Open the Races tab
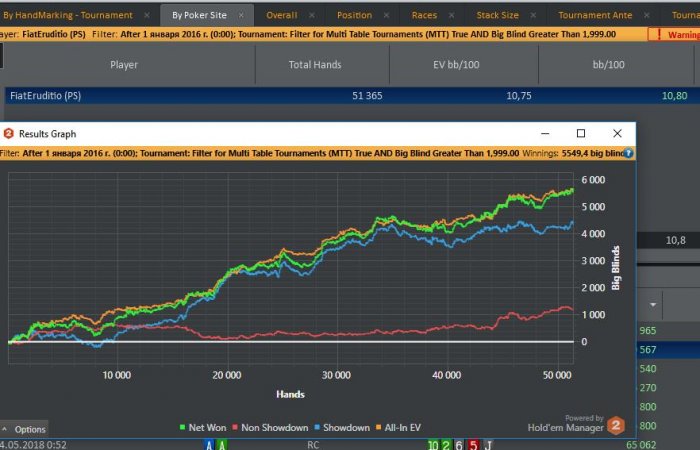Viewport: 700px width, 450px height. [x=424, y=15]
